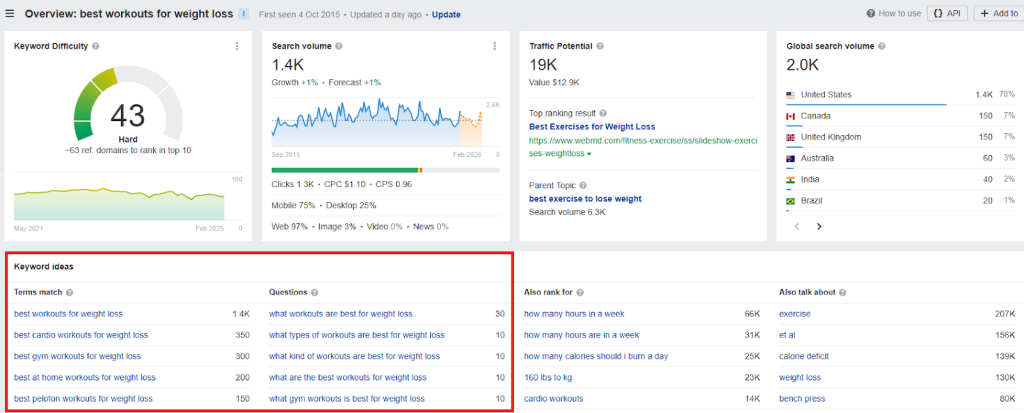1024x413 pixels.
Task: Open the Search volume card three-dot menu
Action: [495, 46]
